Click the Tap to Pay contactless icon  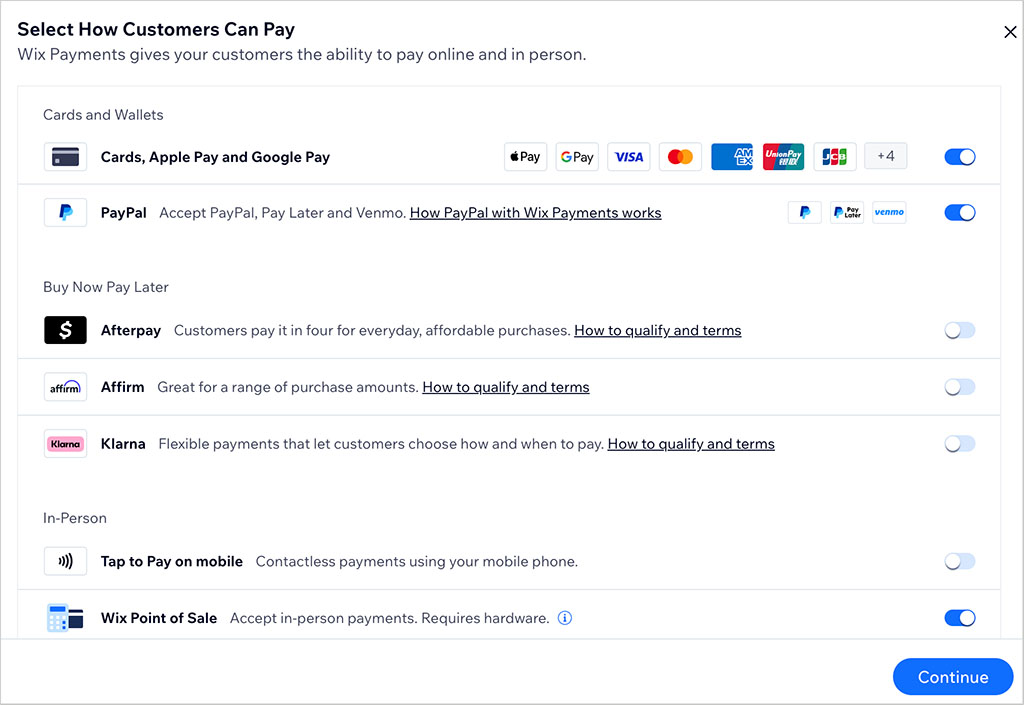click(65, 561)
